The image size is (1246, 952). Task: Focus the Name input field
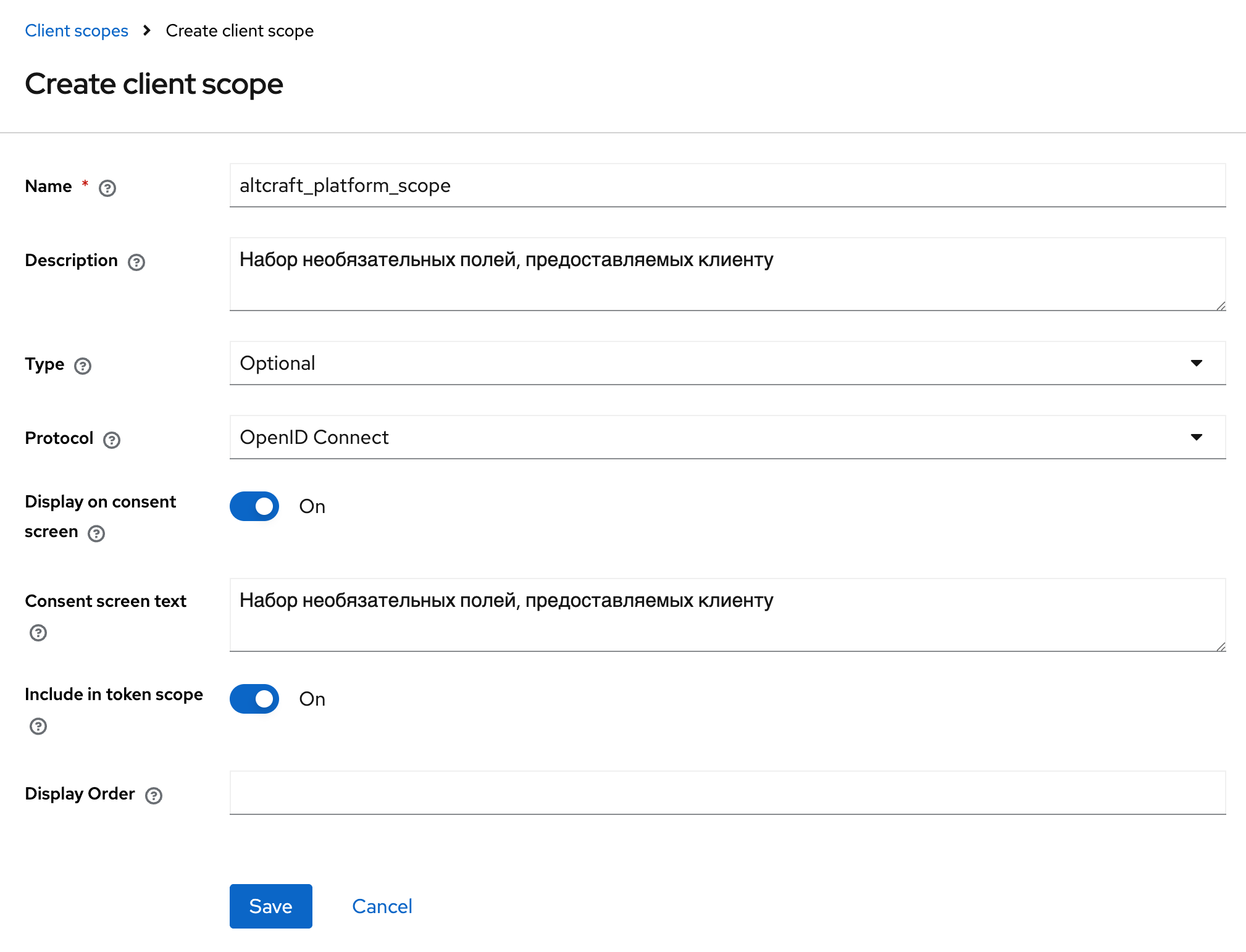click(727, 185)
